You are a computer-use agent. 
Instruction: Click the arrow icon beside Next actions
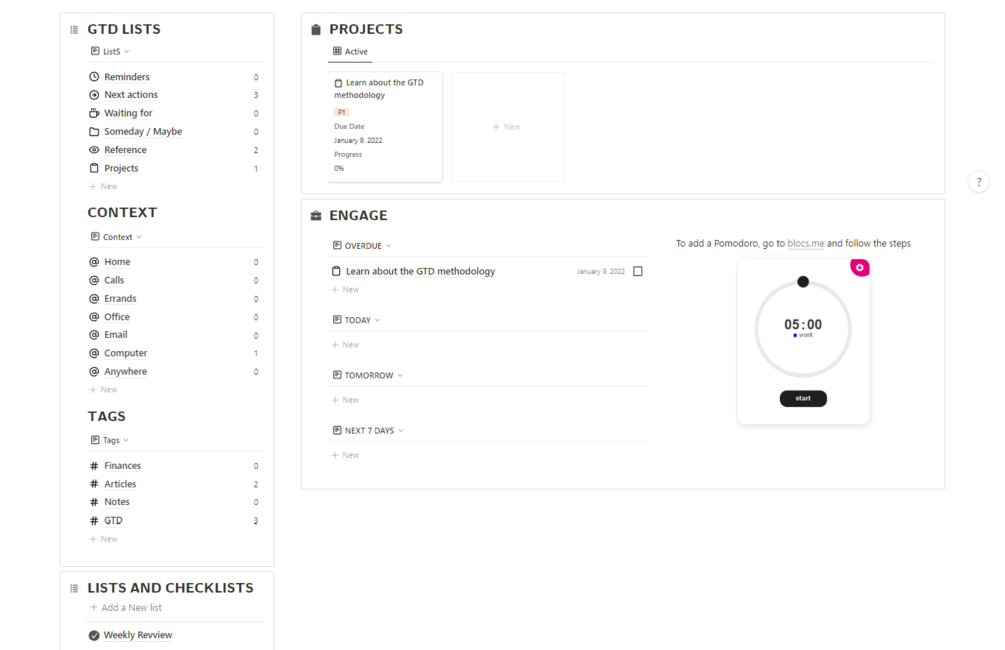point(94,95)
